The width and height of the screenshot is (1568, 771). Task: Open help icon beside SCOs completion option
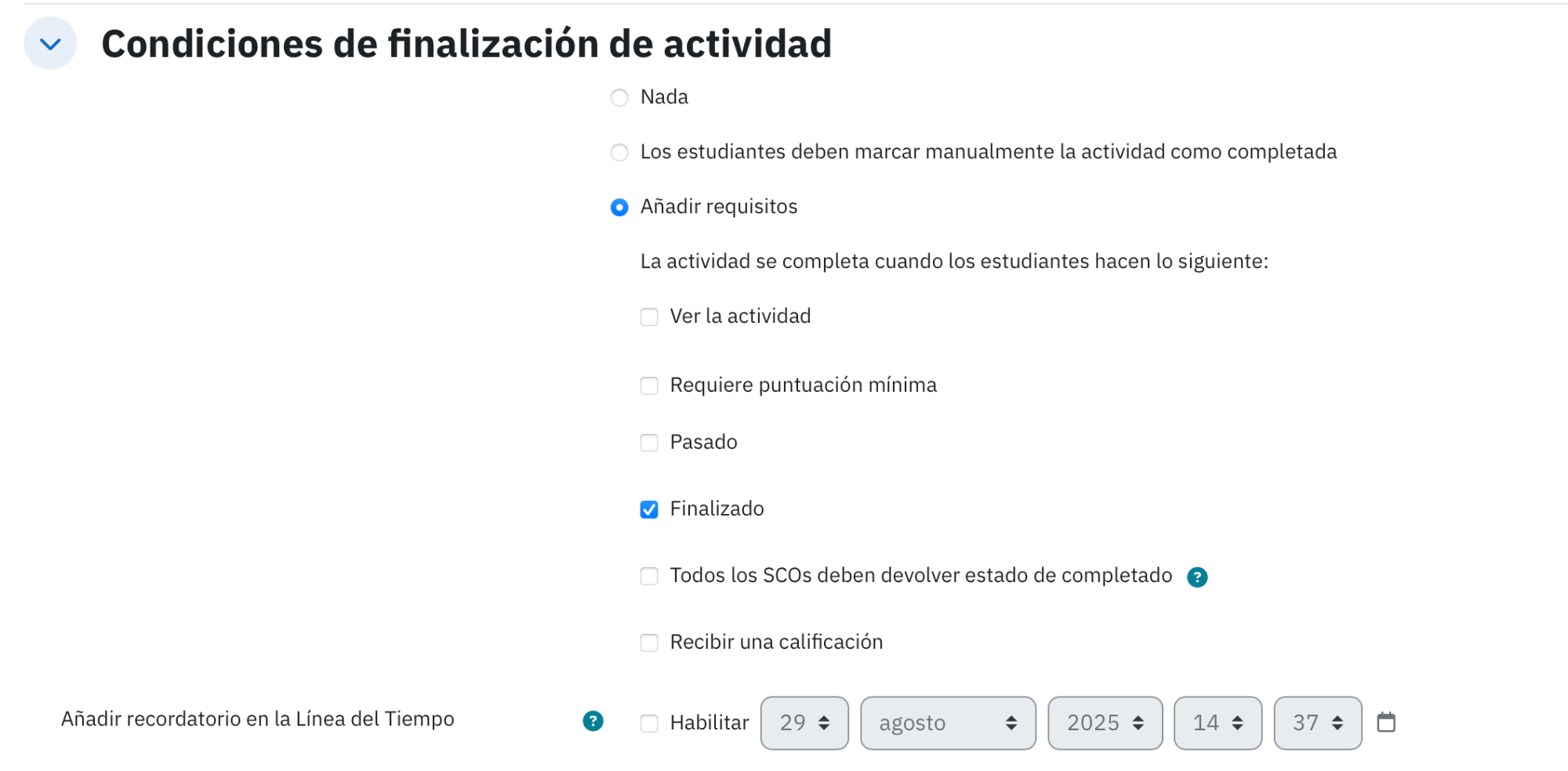(x=1197, y=577)
